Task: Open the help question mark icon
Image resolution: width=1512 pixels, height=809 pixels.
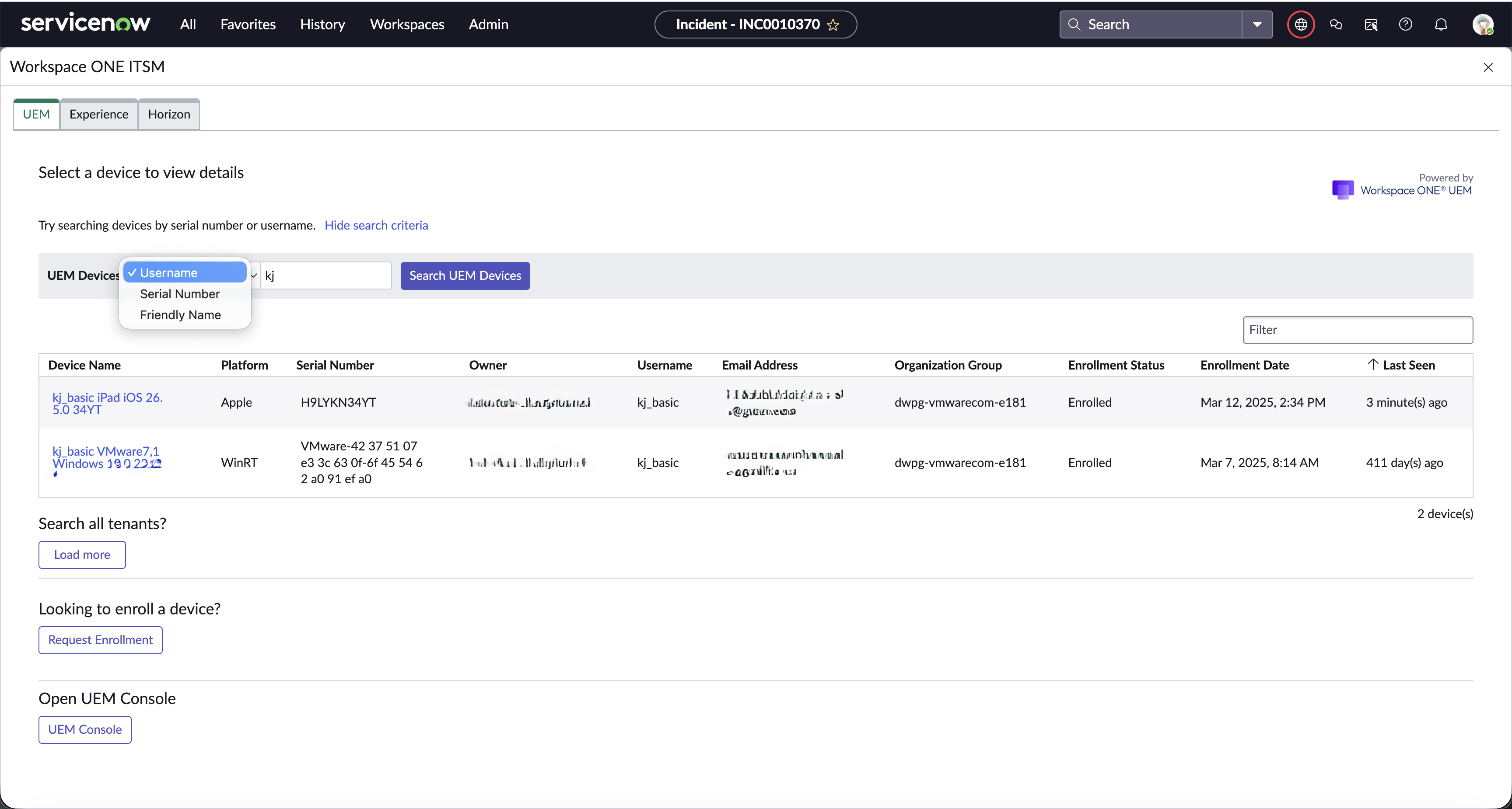Action: coord(1406,24)
